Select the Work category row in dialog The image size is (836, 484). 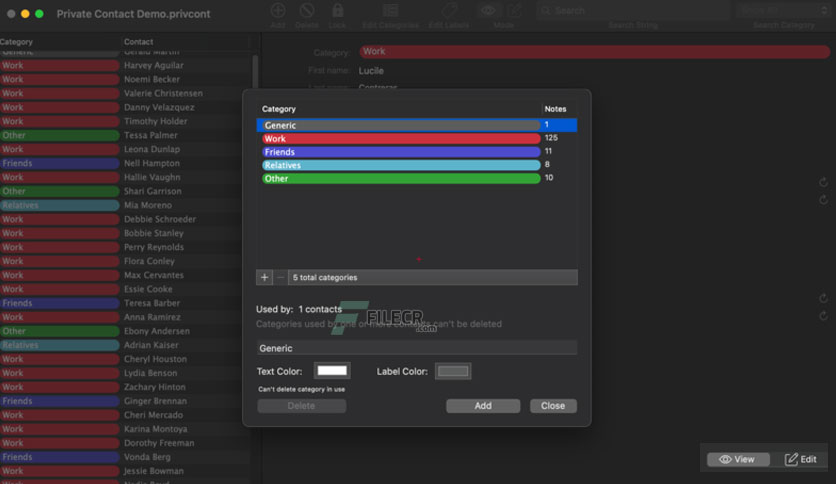tap(416, 139)
